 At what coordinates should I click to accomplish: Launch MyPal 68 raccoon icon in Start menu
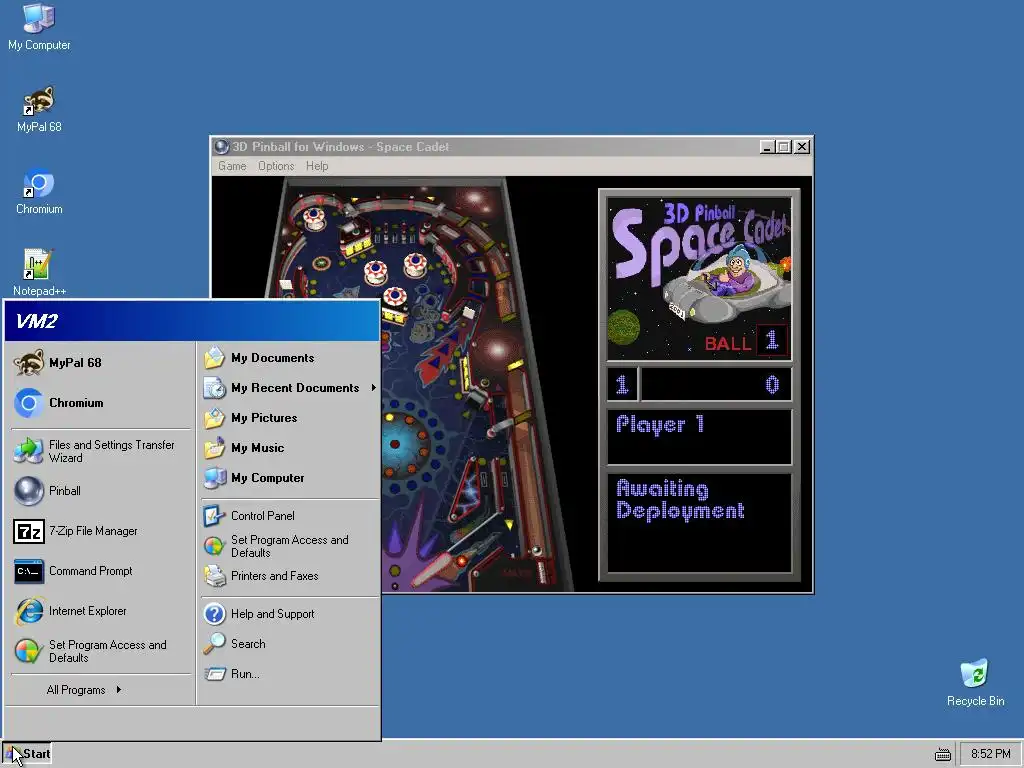(x=29, y=362)
